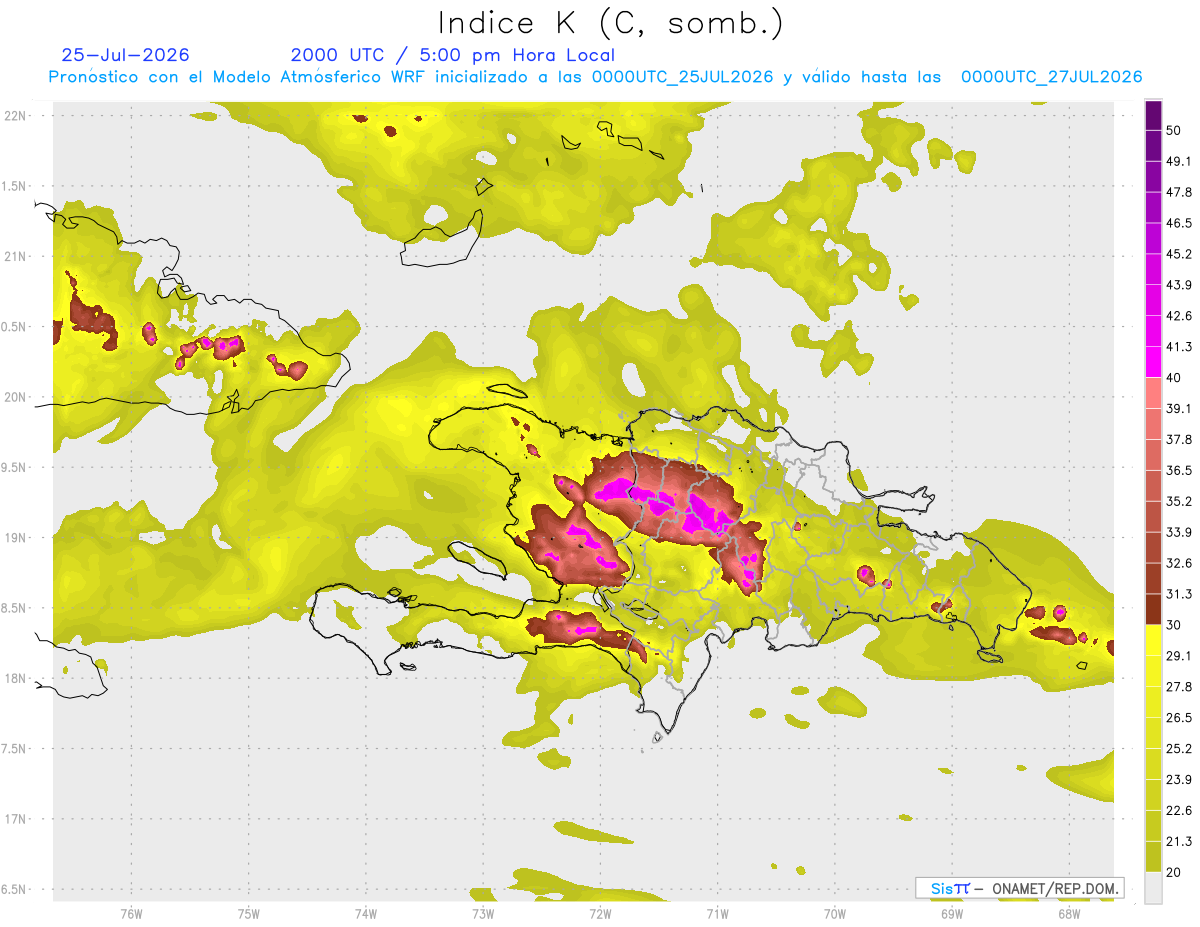Click the "39.1" color scale value
This screenshot has height=927, width=1200.
[x=1179, y=408]
